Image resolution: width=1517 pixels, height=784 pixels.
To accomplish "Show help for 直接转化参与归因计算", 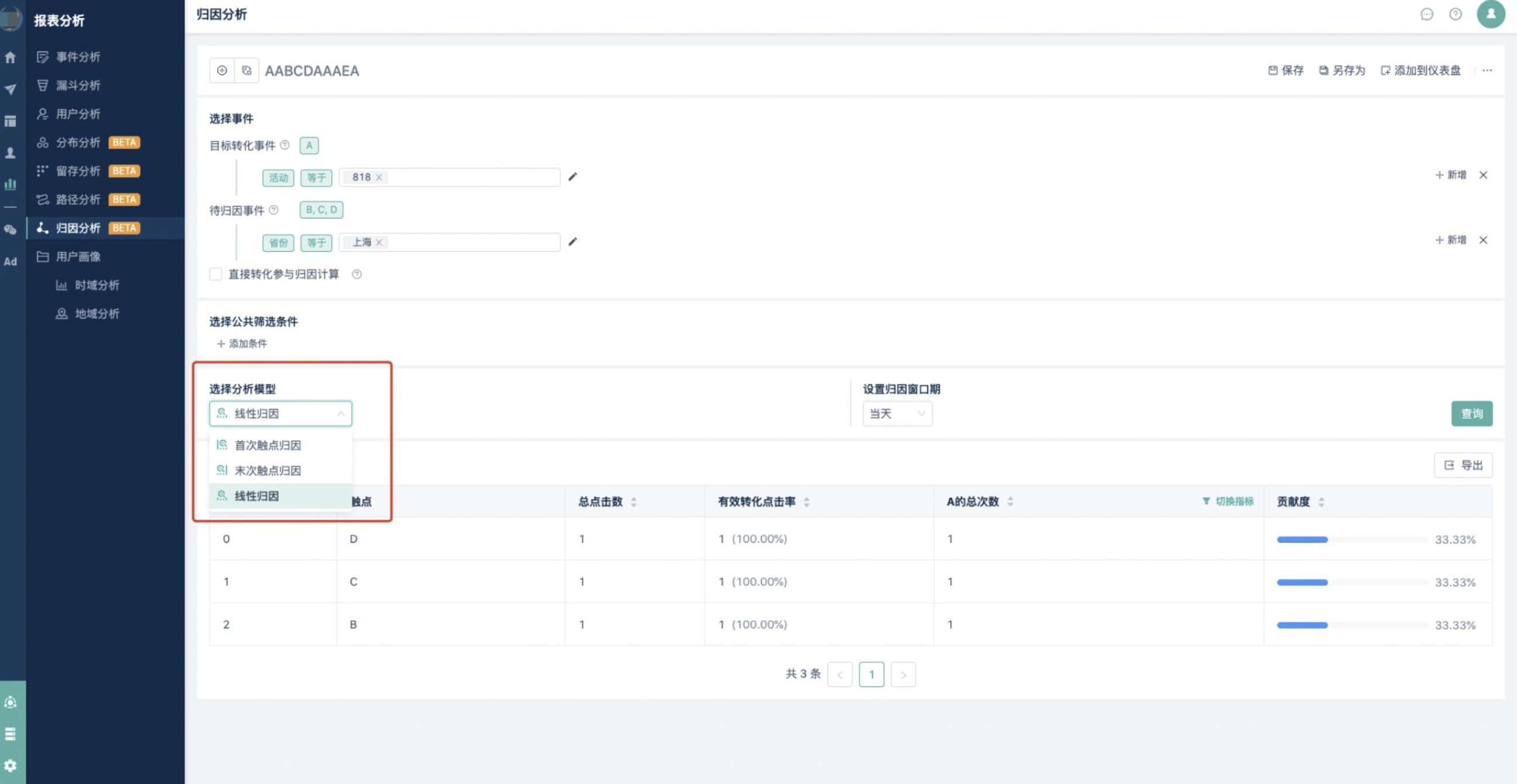I will (x=356, y=273).
